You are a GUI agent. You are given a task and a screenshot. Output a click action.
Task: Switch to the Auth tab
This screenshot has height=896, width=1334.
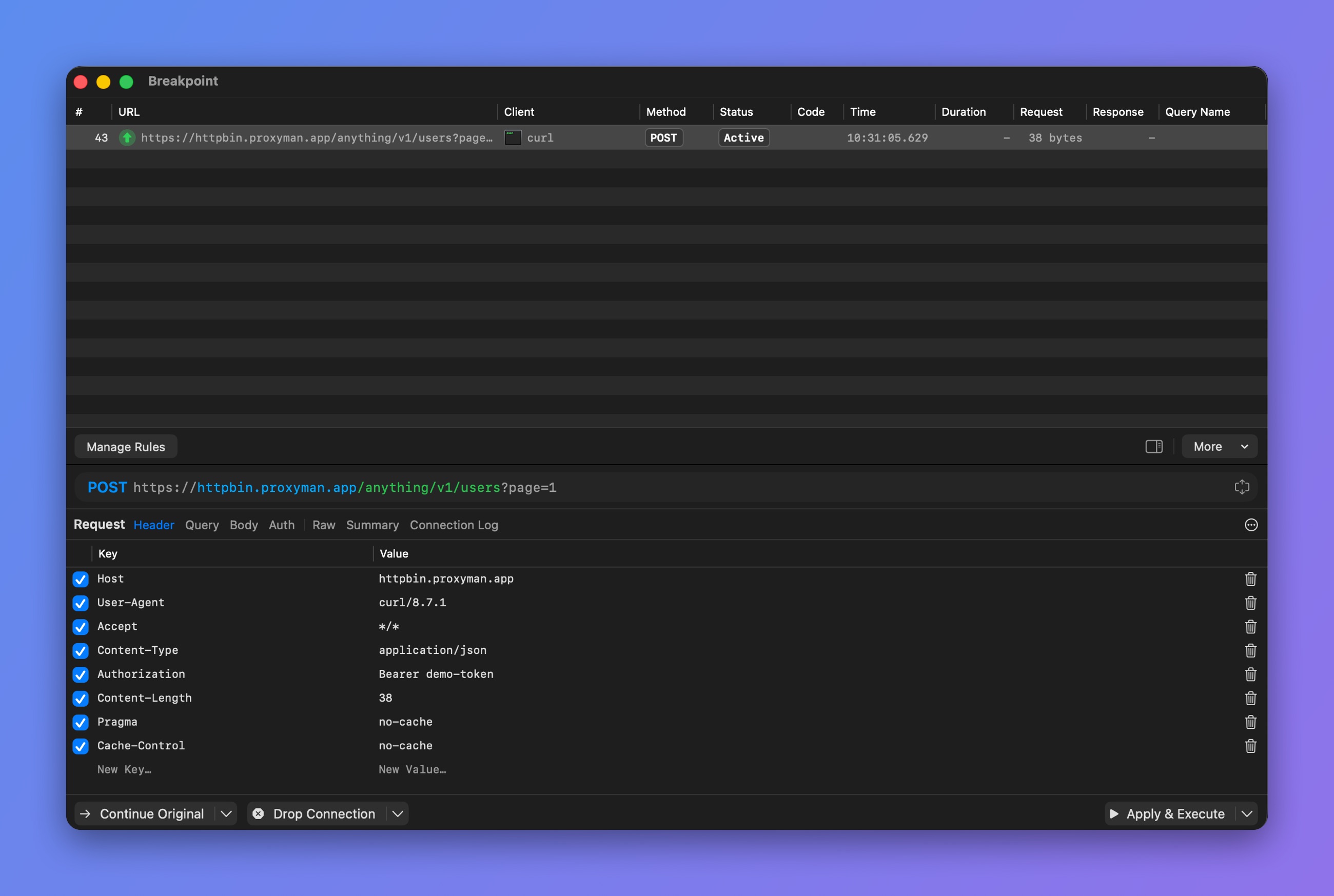(x=282, y=525)
